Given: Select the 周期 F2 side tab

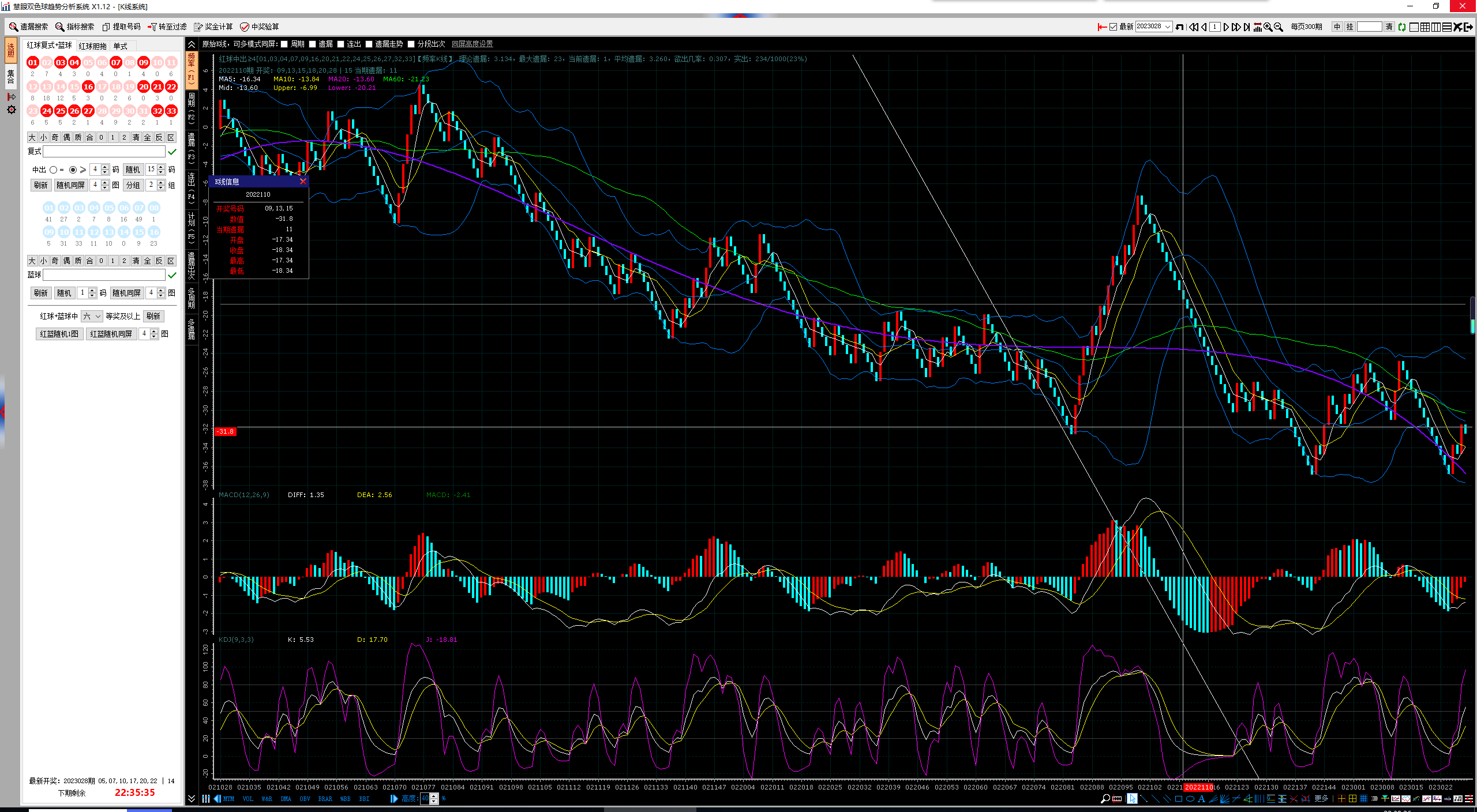Looking at the screenshot, I should pos(192,108).
